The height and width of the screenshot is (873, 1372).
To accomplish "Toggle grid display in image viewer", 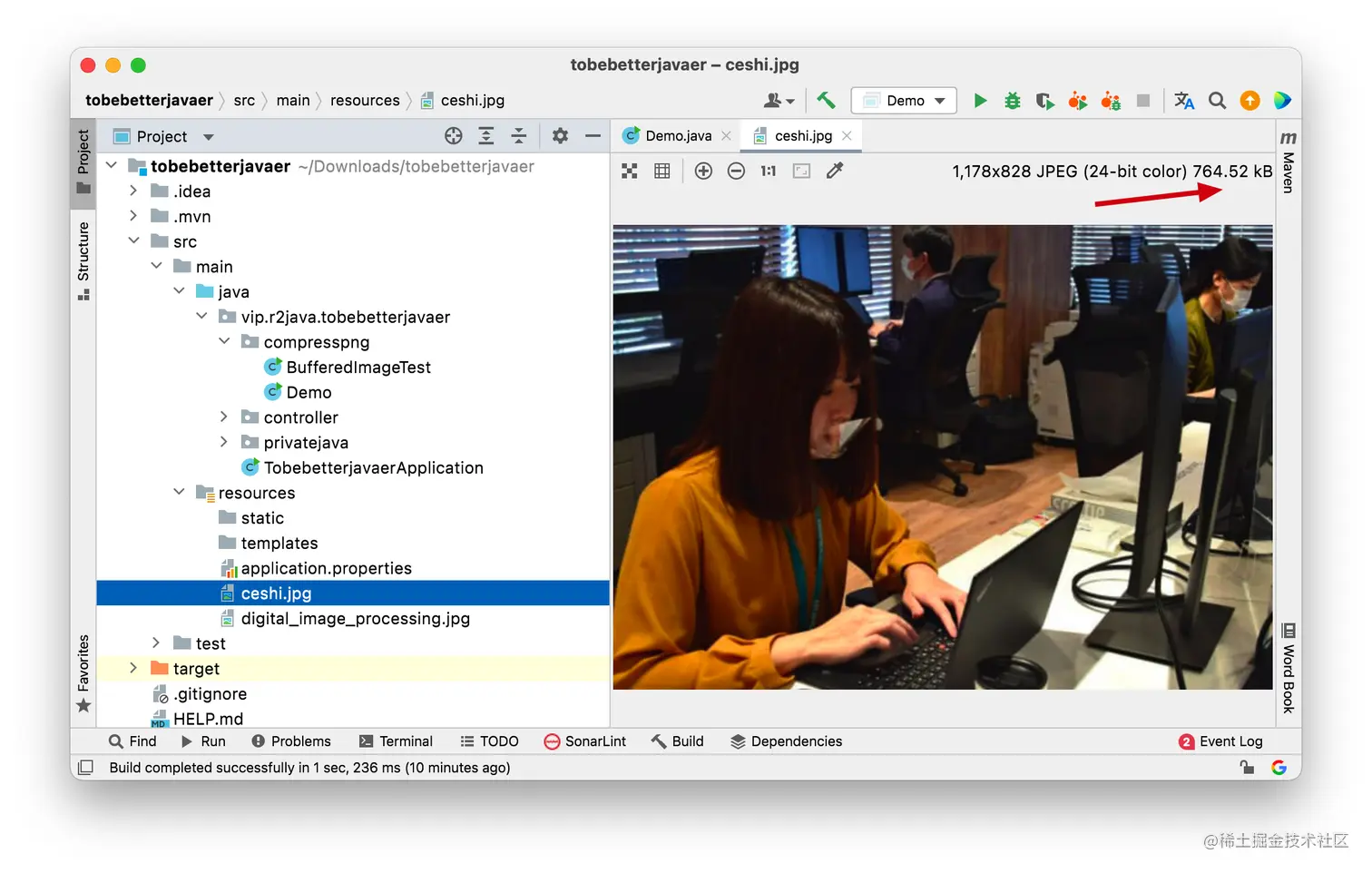I will pos(662,171).
